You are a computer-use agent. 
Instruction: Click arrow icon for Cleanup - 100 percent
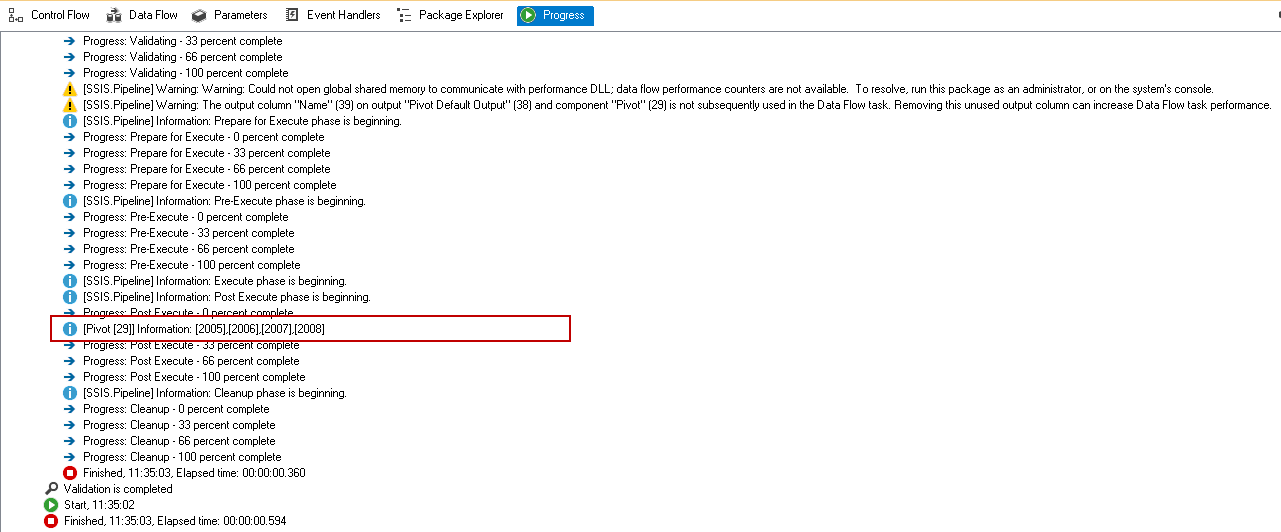[70, 457]
